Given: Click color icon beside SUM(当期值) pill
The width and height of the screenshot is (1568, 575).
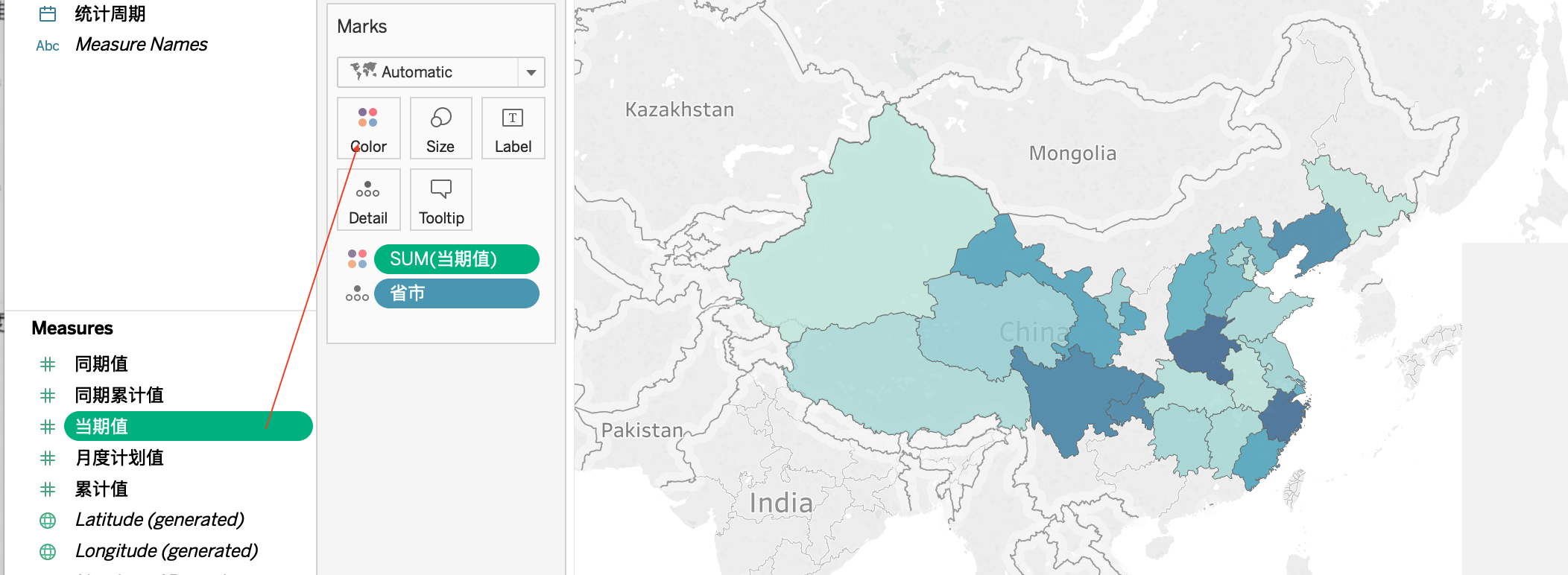Looking at the screenshot, I should coord(357,259).
